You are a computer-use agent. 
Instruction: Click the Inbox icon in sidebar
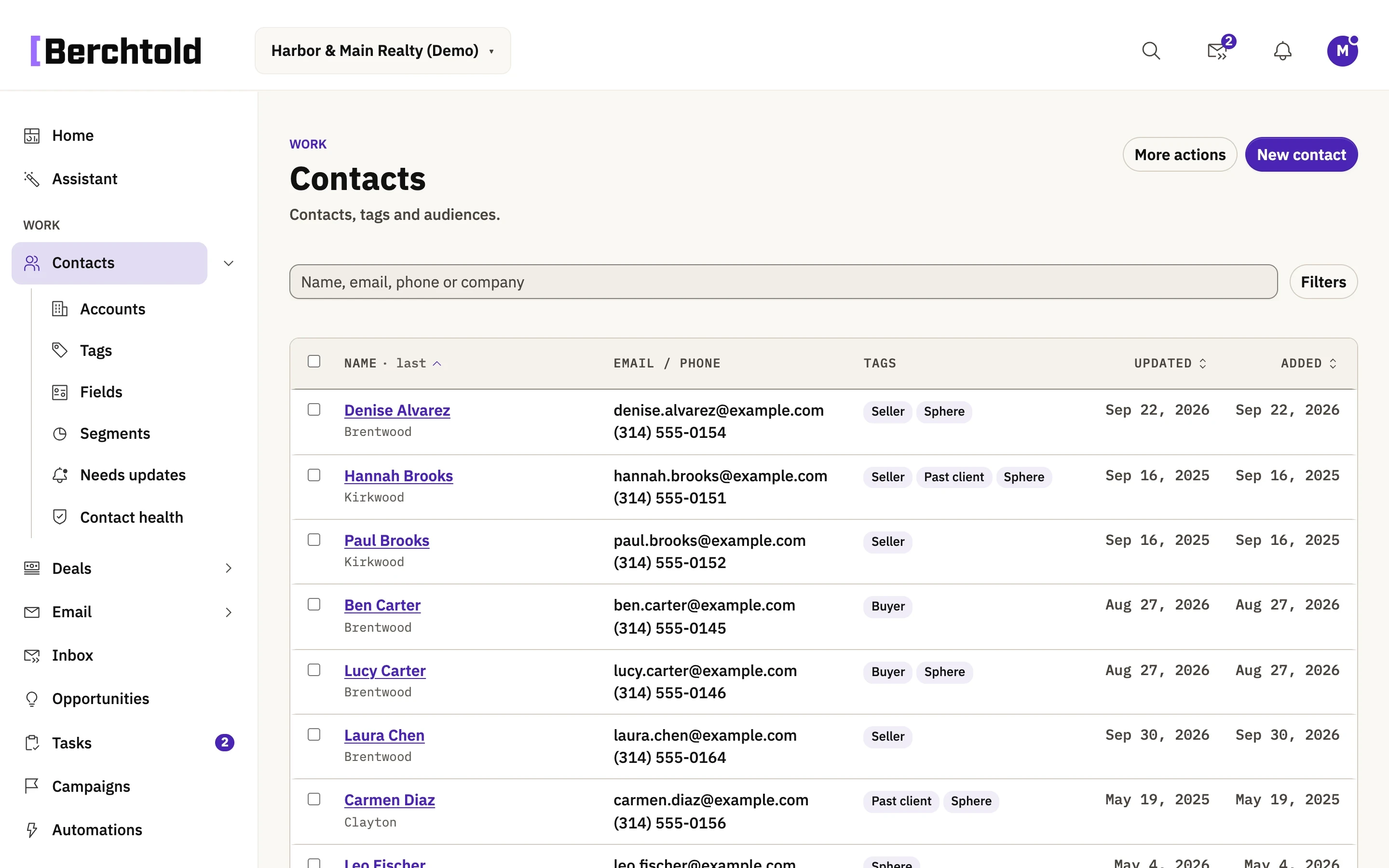pos(32,656)
